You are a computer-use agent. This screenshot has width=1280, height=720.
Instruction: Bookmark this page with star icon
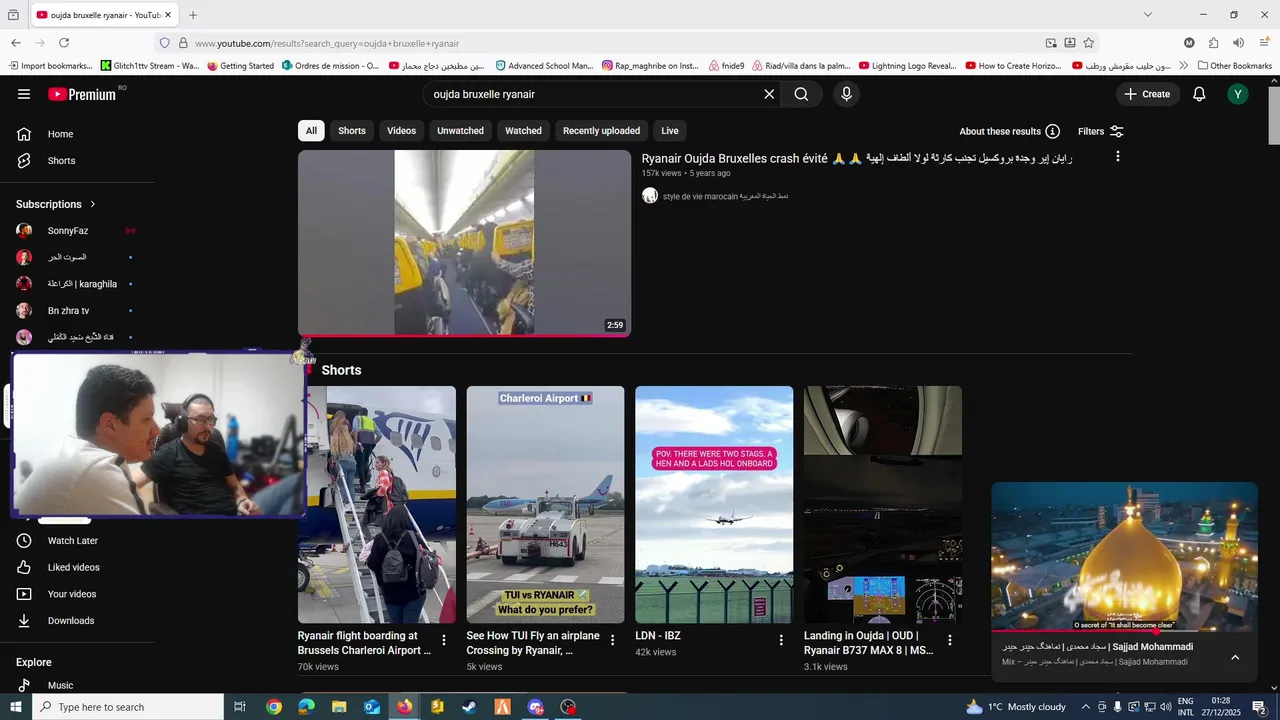(1088, 43)
